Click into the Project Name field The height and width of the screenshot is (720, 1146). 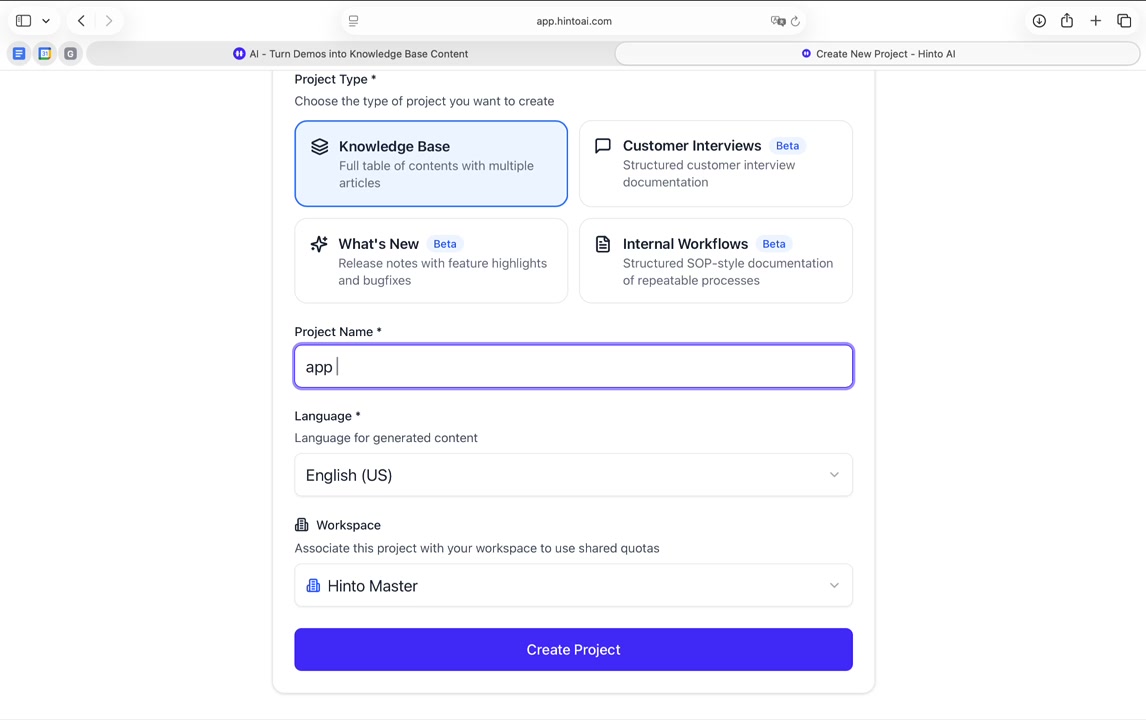click(x=573, y=367)
